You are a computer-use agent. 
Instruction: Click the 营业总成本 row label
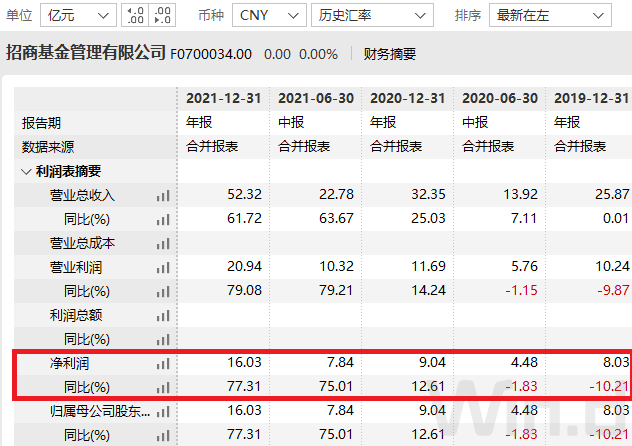click(x=82, y=243)
